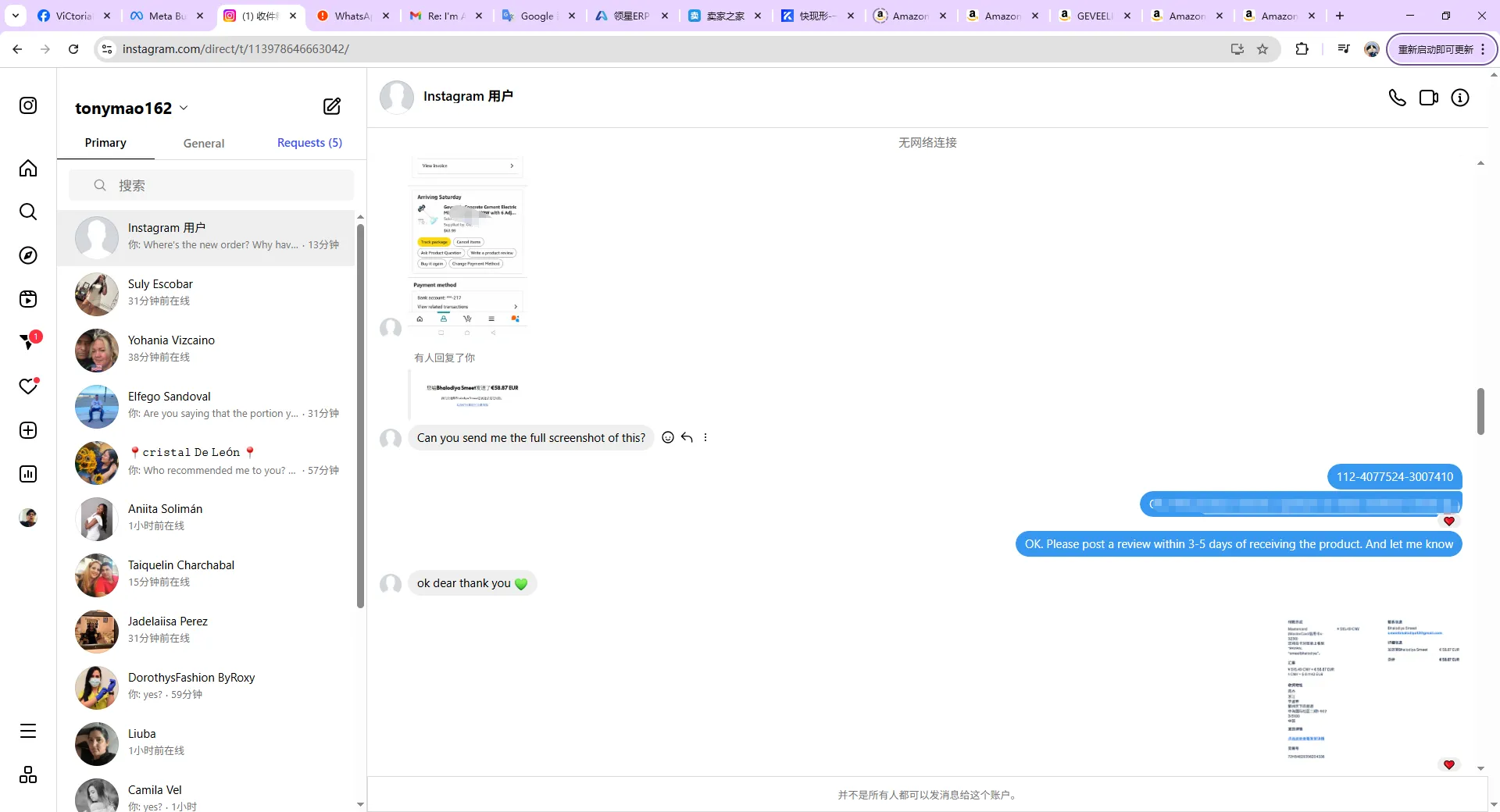
Task: Open Aniita Solimán conversation
Action: [206, 518]
